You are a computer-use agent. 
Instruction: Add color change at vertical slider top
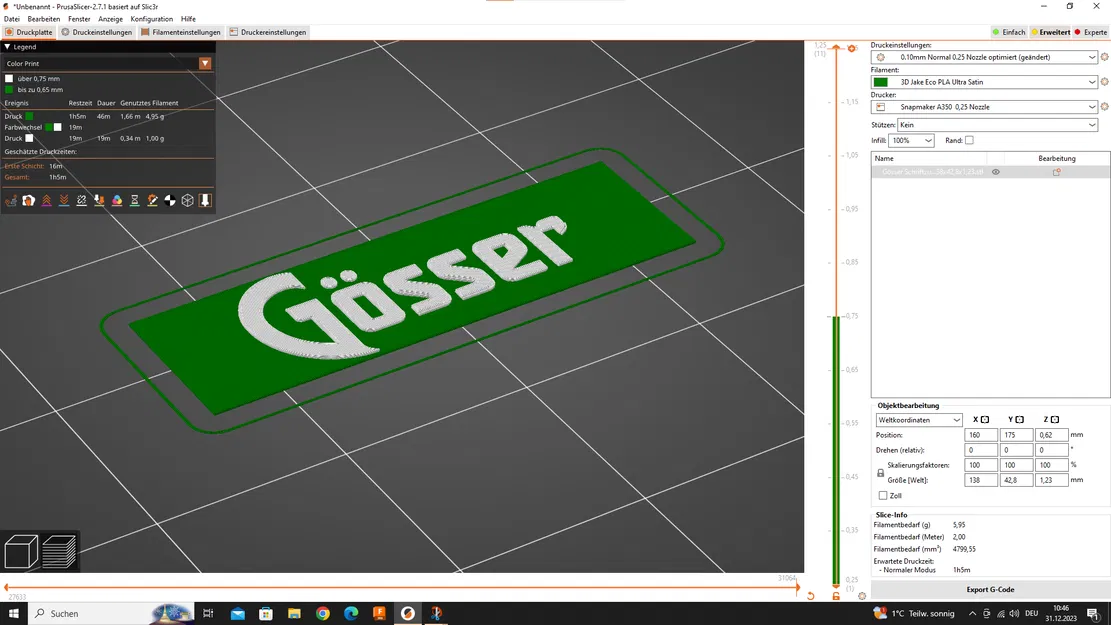coord(852,48)
